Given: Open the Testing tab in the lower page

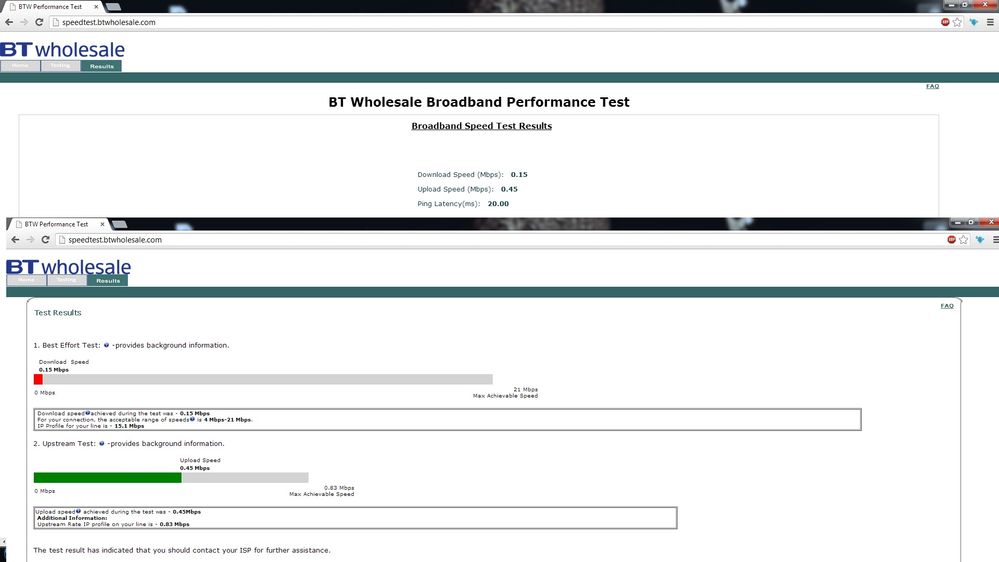Looking at the screenshot, I should pyautogui.click(x=67, y=280).
